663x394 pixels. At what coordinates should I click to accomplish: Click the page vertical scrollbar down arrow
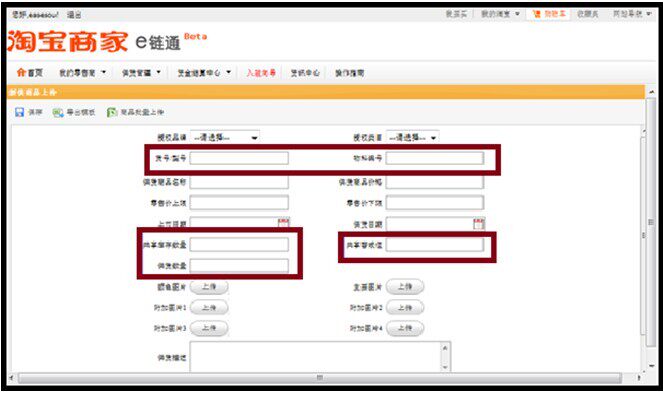coord(652,366)
